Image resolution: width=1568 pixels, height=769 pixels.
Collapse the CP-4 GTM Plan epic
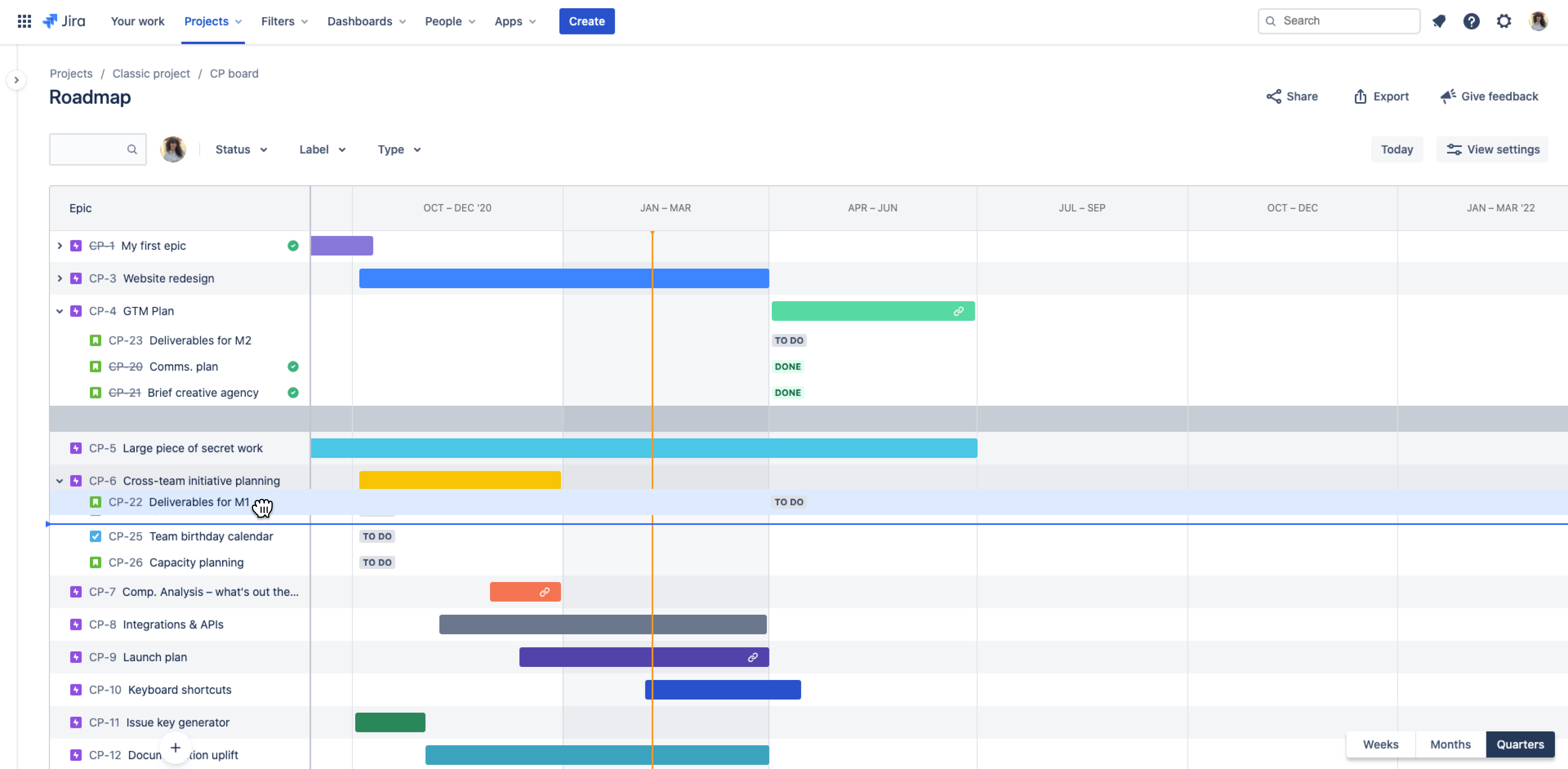pos(59,311)
